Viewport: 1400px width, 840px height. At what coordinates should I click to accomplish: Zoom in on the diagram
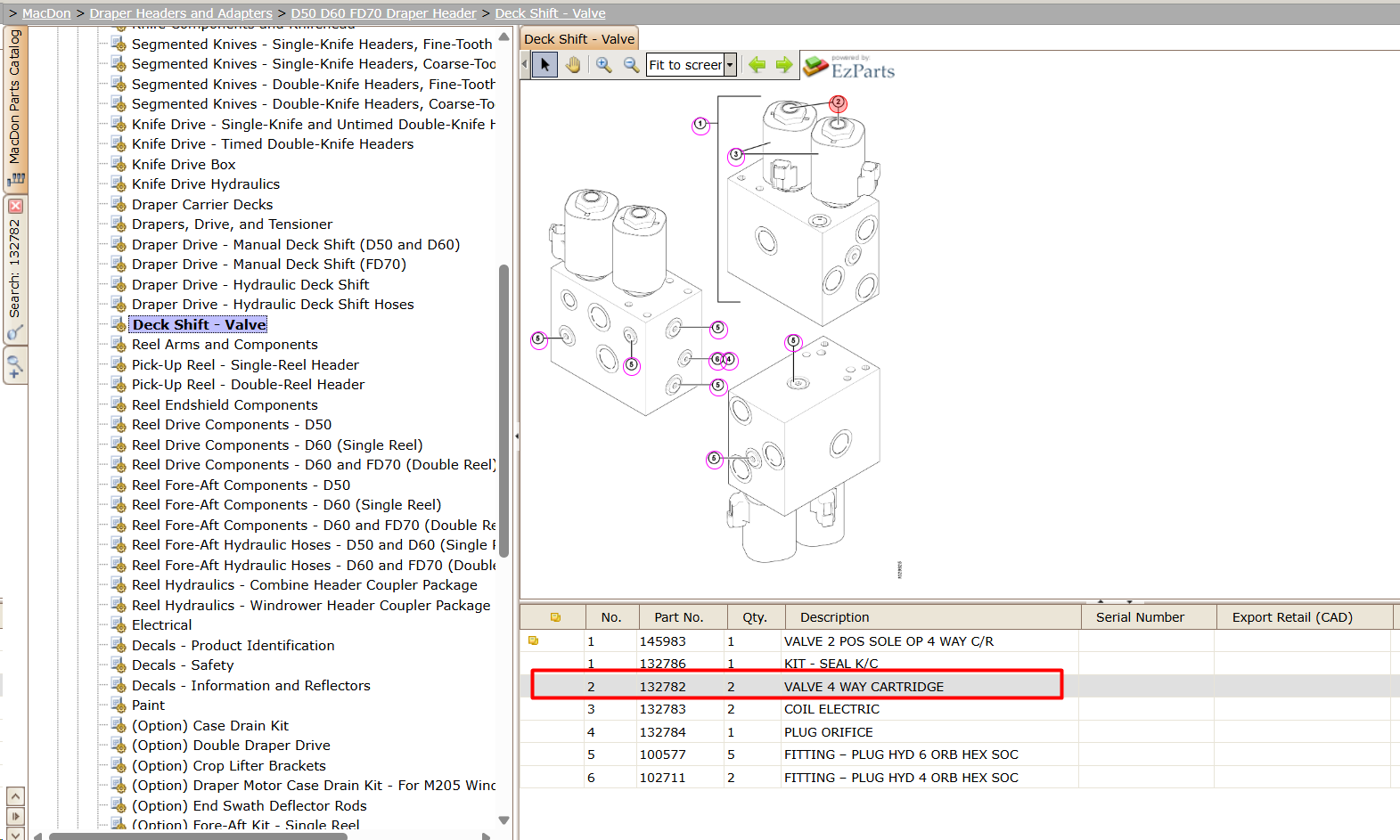coord(604,65)
